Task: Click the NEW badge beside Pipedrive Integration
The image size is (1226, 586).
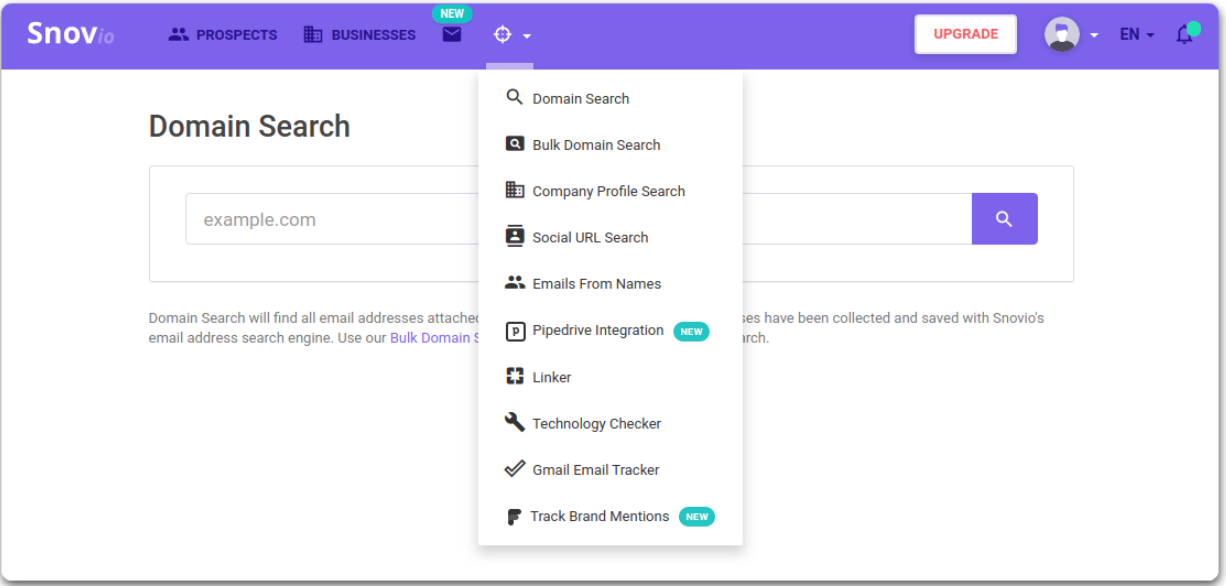Action: (691, 331)
